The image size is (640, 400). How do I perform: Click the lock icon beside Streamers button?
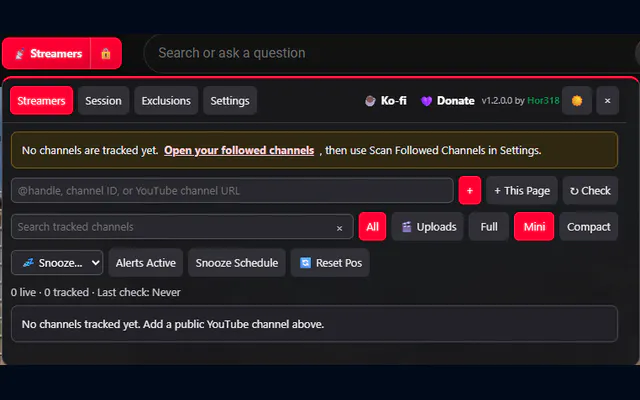106,53
